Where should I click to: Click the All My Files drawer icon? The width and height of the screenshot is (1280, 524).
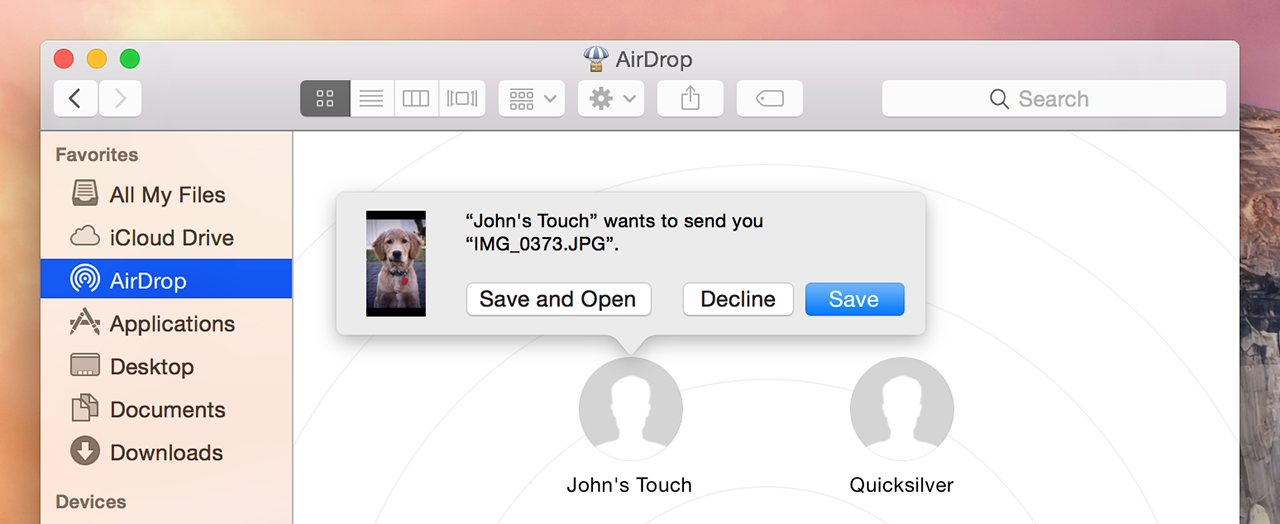tap(85, 193)
